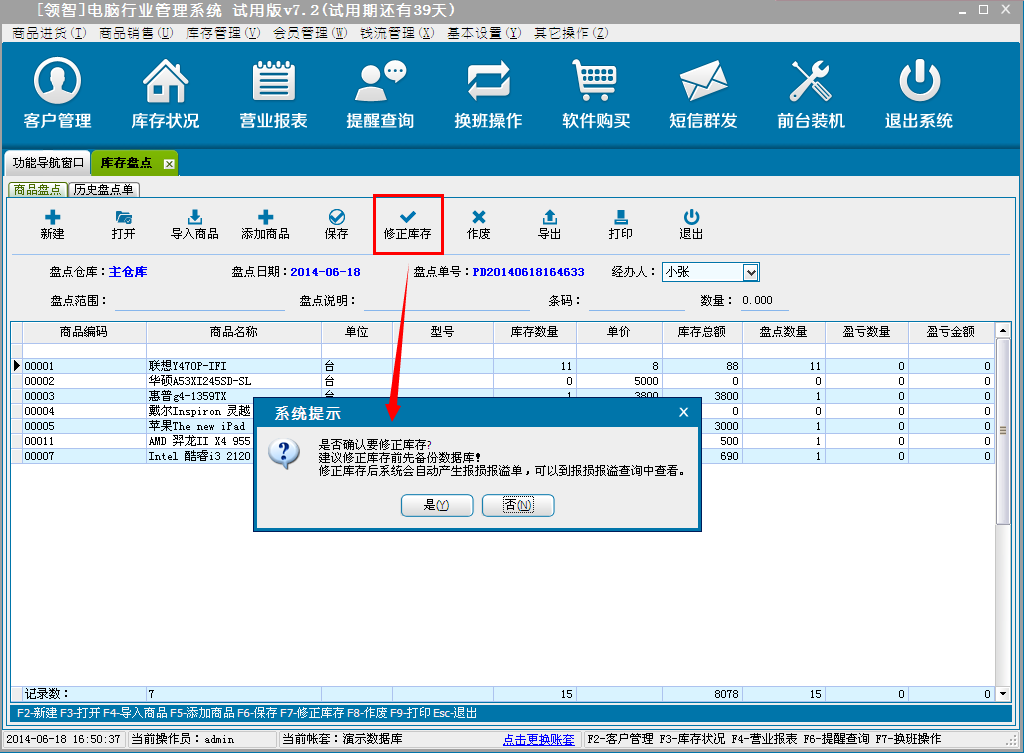This screenshot has height=753, width=1024.
Task: Confirm with 是(Y) button in dialog
Action: [x=436, y=506]
